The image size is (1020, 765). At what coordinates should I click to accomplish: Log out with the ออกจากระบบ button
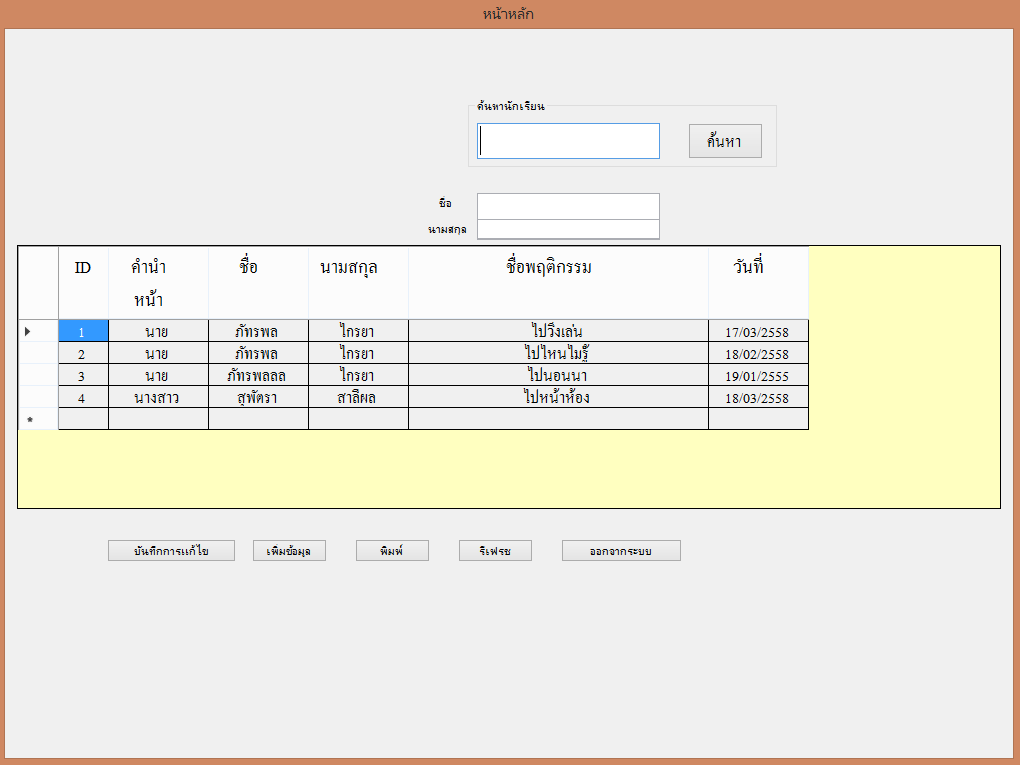pyautogui.click(x=621, y=551)
